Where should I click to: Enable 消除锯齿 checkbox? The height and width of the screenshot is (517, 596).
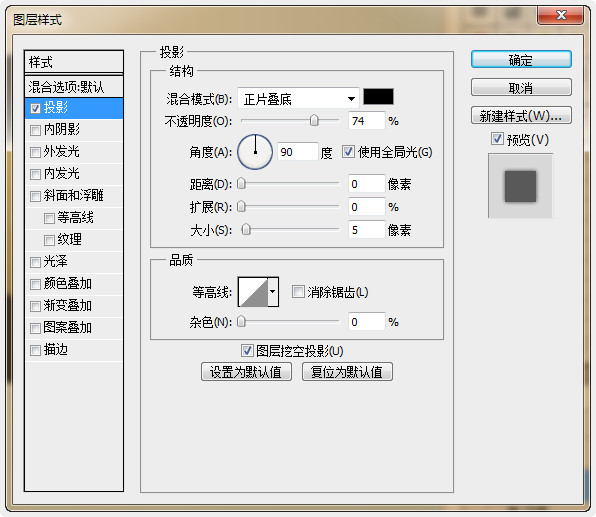click(298, 292)
